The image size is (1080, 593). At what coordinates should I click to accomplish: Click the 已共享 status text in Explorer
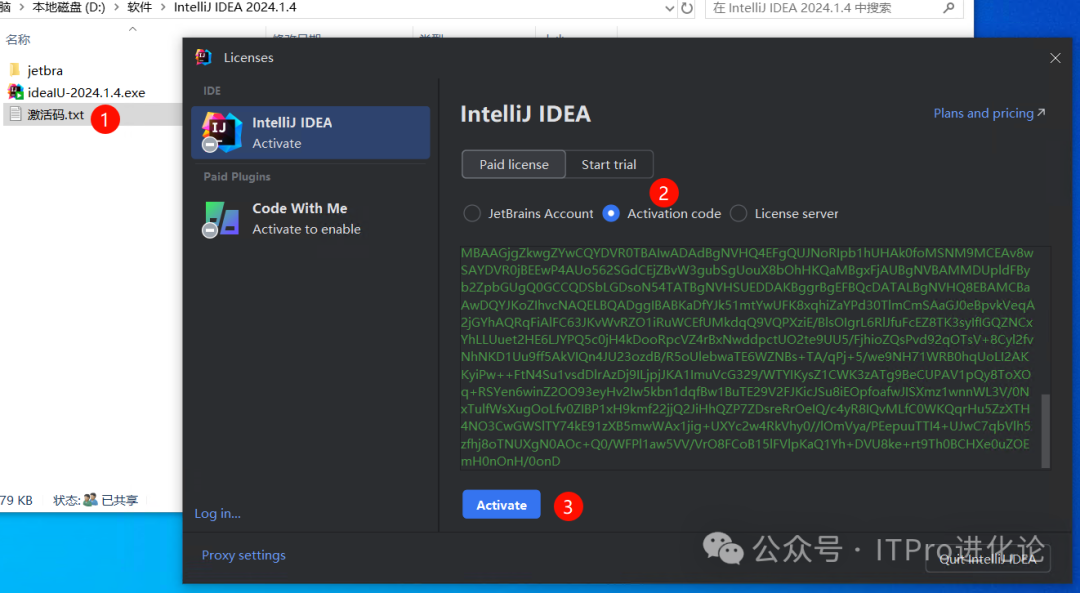click(x=120, y=501)
